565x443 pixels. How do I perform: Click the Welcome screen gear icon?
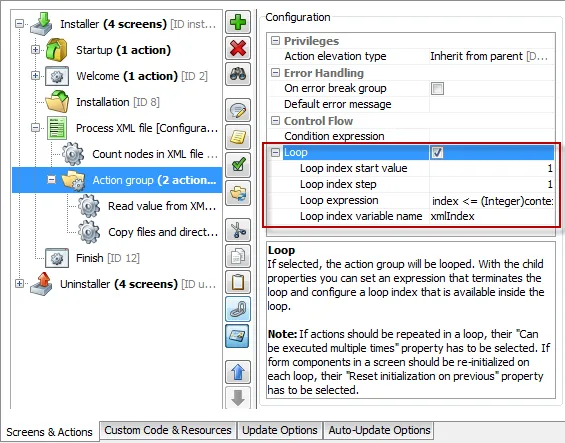coord(57,76)
